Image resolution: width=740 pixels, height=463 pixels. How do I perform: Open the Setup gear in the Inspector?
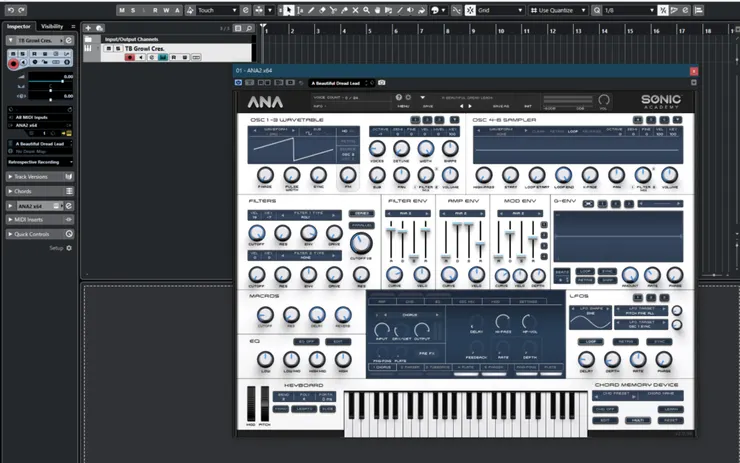click(69, 247)
